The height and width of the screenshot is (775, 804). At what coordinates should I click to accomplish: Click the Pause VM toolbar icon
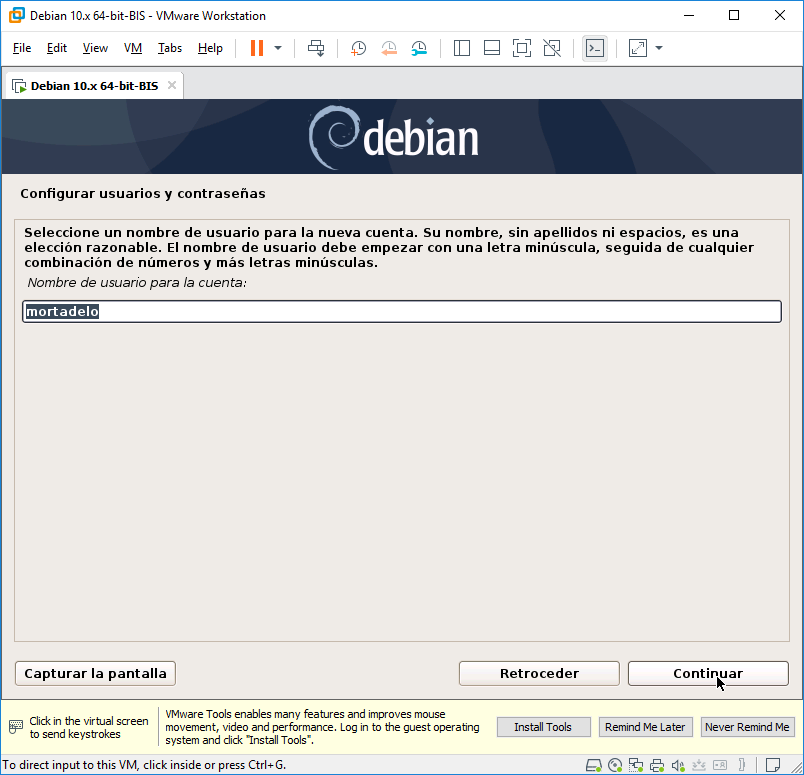click(x=256, y=48)
